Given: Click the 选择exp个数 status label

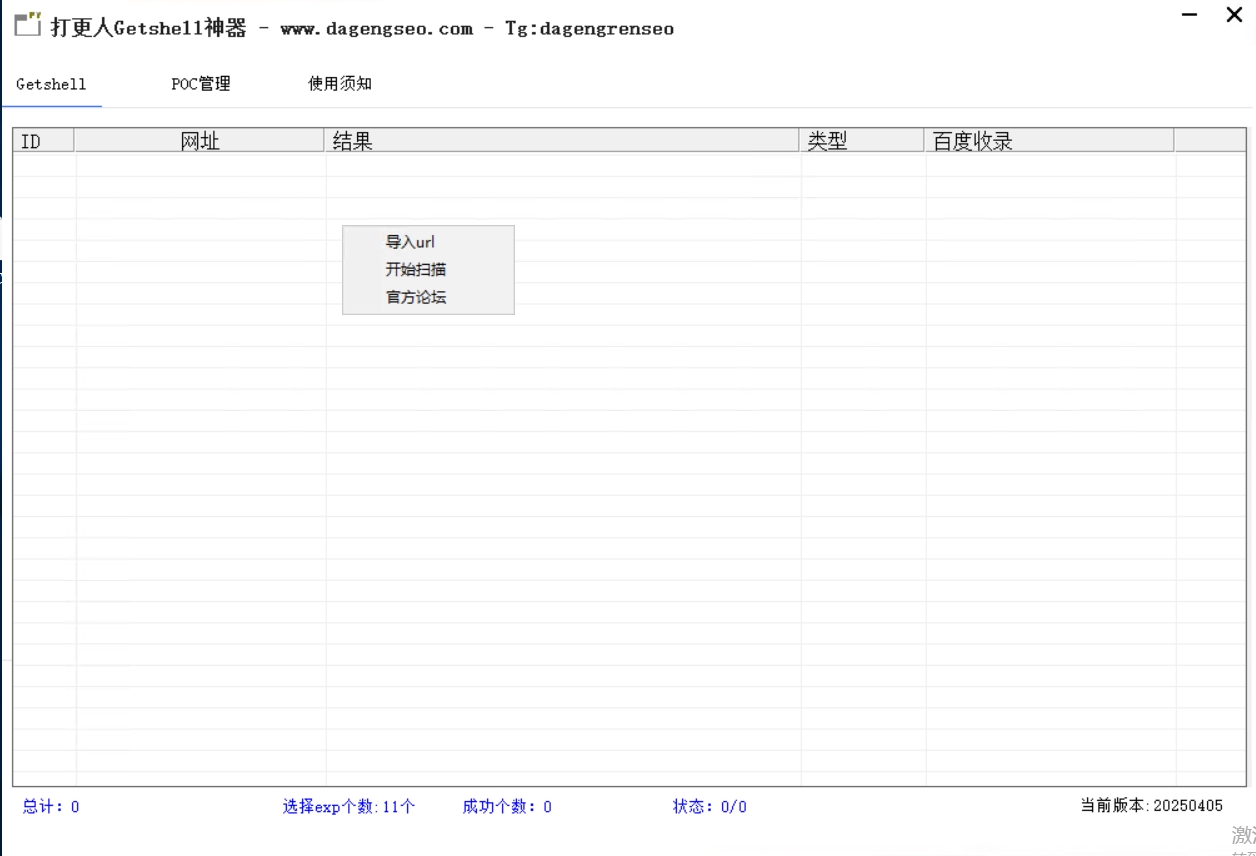Looking at the screenshot, I should click(x=348, y=807).
